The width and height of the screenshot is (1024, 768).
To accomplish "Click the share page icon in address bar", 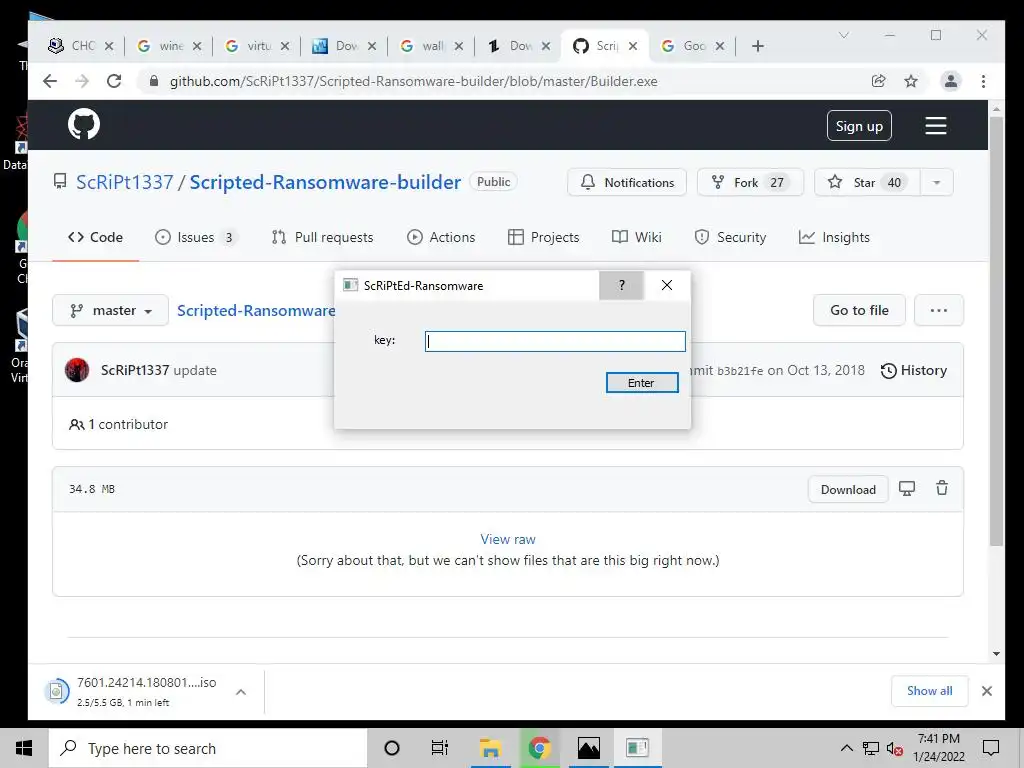I will click(x=878, y=81).
